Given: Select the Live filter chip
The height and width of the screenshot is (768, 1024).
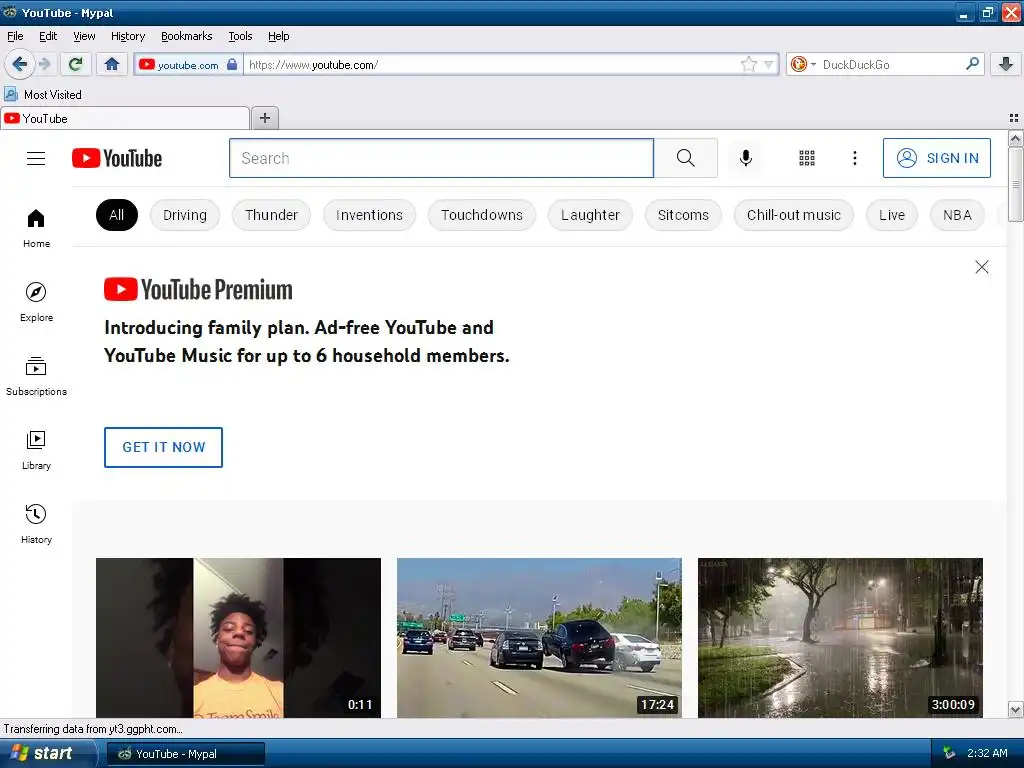Looking at the screenshot, I should pyautogui.click(x=891, y=215).
